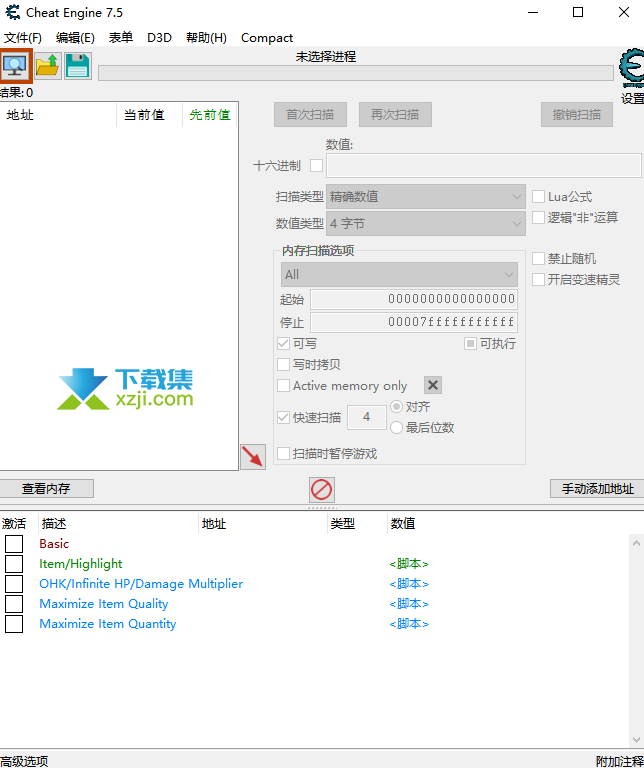
Task: Click the 首次扫描 first scan button
Action: (310, 115)
